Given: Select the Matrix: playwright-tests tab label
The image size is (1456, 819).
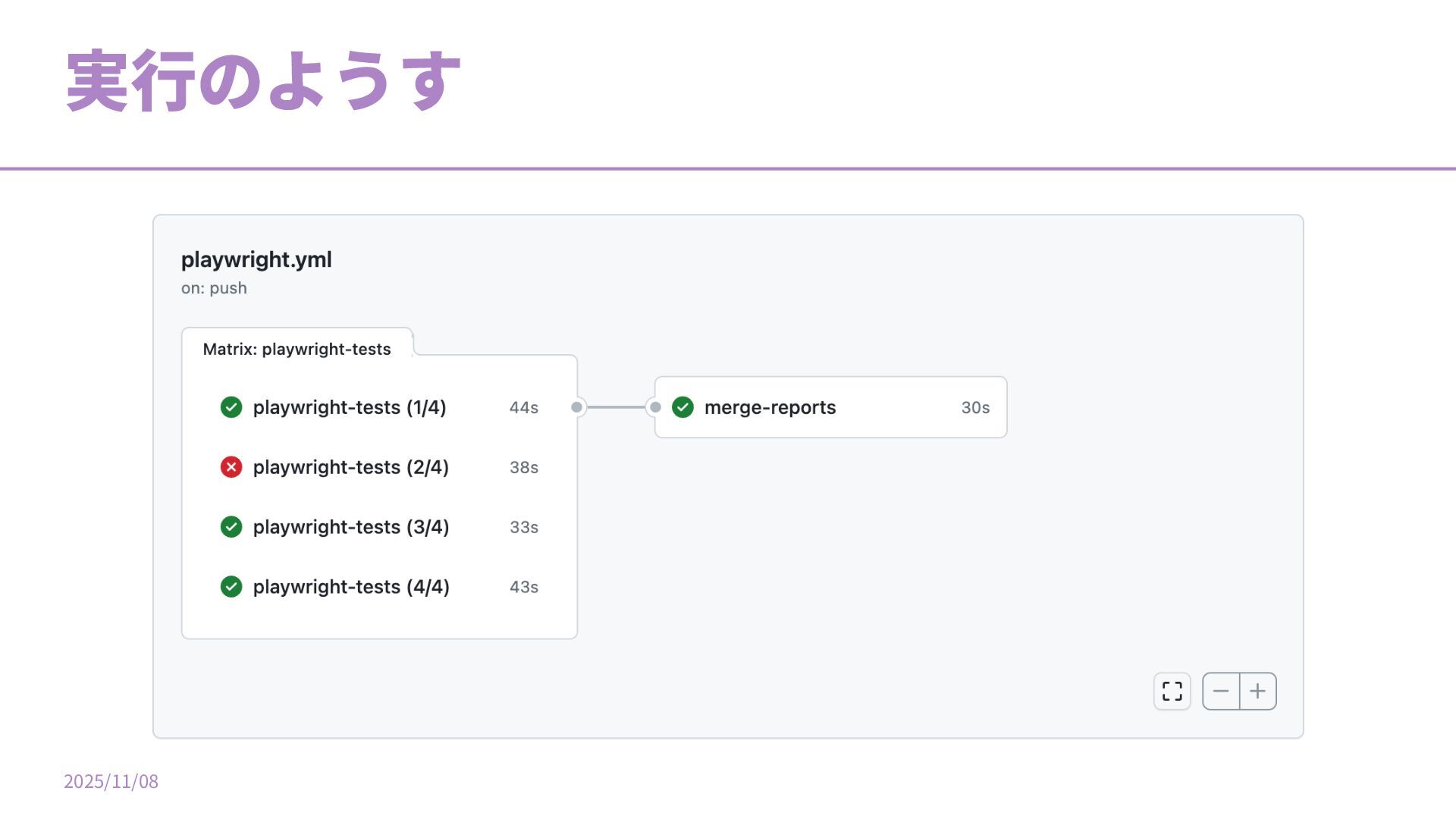Looking at the screenshot, I should click(x=297, y=349).
